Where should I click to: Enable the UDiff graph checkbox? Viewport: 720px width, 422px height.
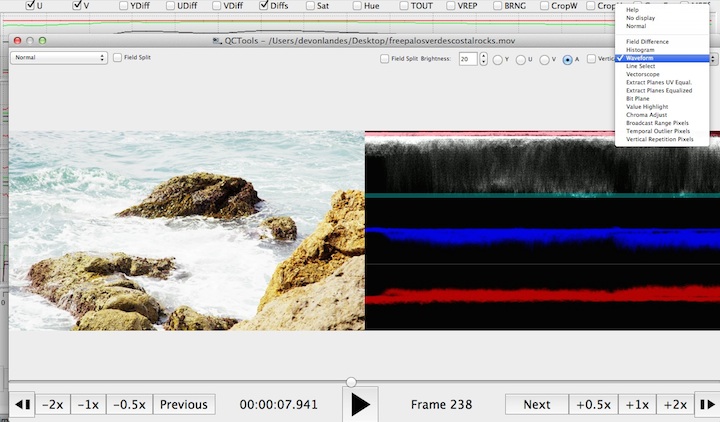(x=170, y=6)
